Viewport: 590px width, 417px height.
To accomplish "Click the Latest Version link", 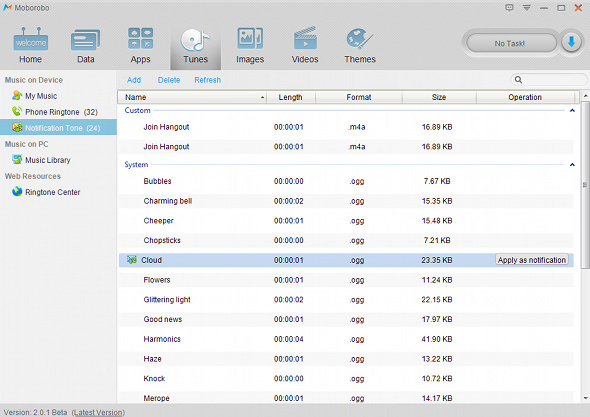I will [98, 412].
